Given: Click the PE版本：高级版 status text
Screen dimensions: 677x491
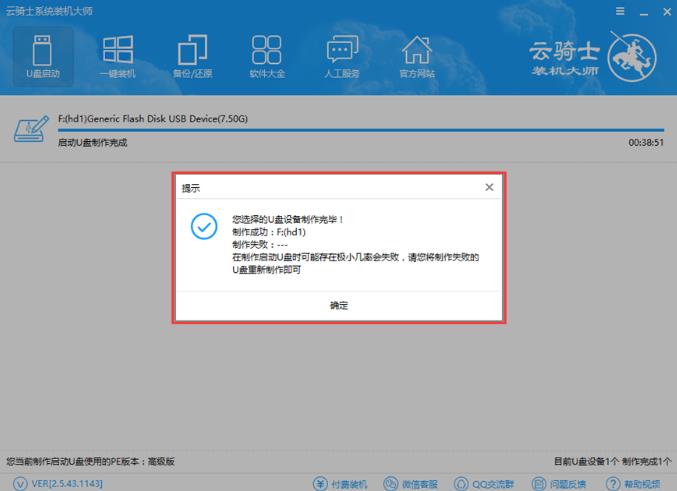Looking at the screenshot, I should [x=90, y=461].
